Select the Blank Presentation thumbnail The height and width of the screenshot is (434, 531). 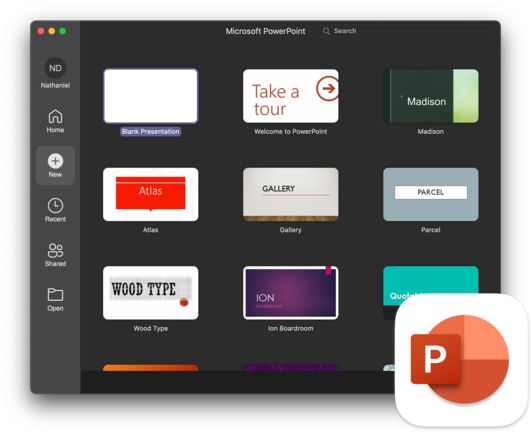151,96
